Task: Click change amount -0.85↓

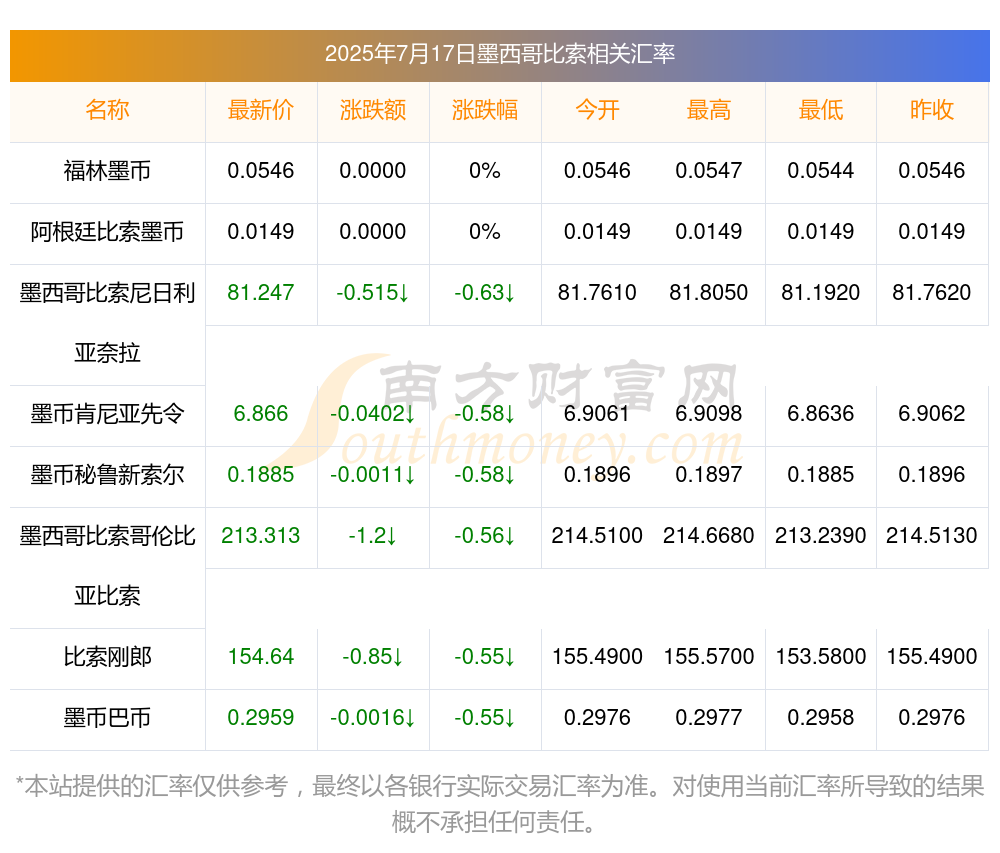Action: pyautogui.click(x=372, y=657)
